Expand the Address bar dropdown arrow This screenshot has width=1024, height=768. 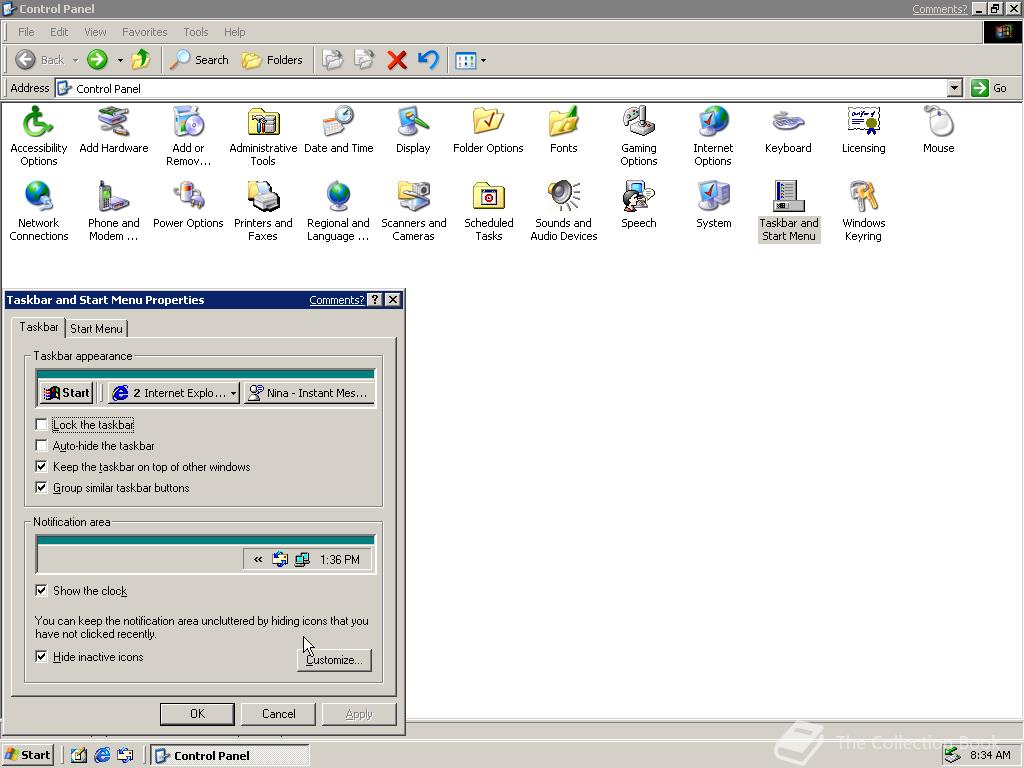tap(954, 88)
